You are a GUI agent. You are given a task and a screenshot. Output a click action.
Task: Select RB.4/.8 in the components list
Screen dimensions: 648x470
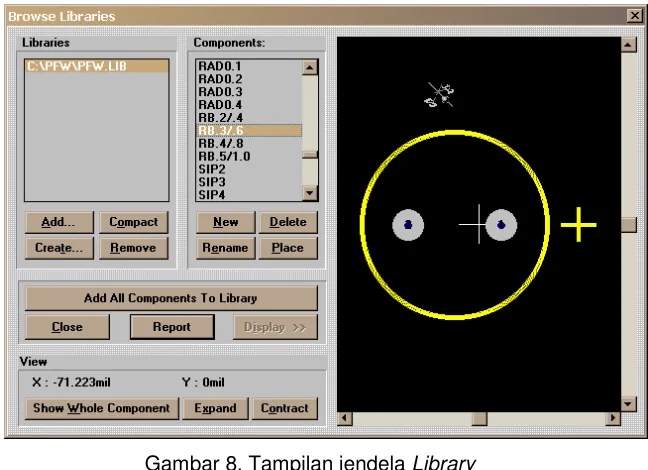coord(249,143)
